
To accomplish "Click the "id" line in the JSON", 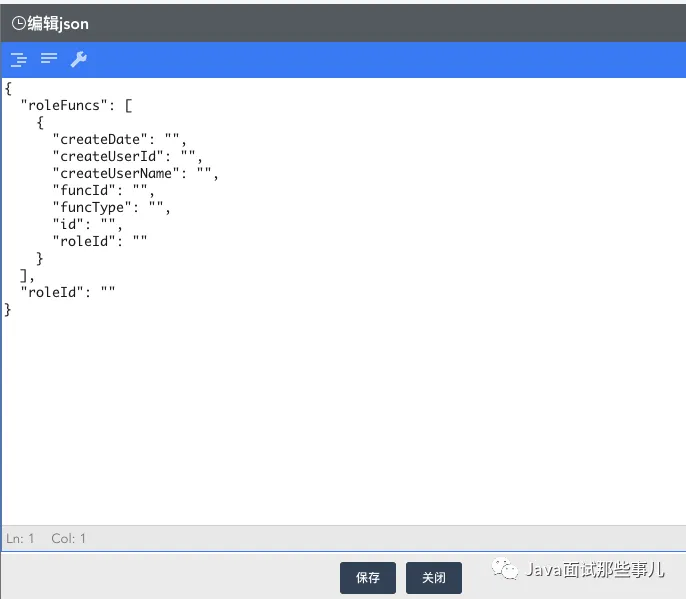I will tap(87, 224).
